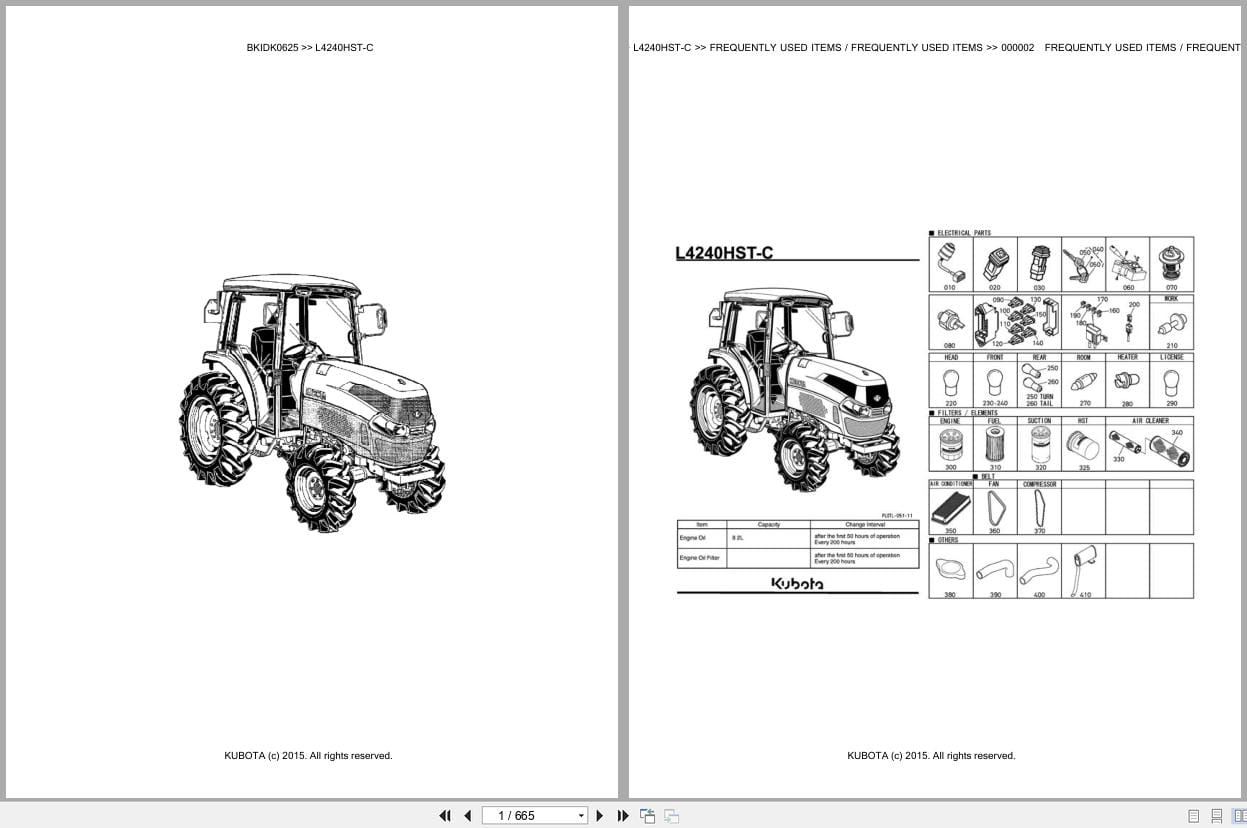Select the HST filter 325
This screenshot has width=1247, height=828.
pos(1083,445)
